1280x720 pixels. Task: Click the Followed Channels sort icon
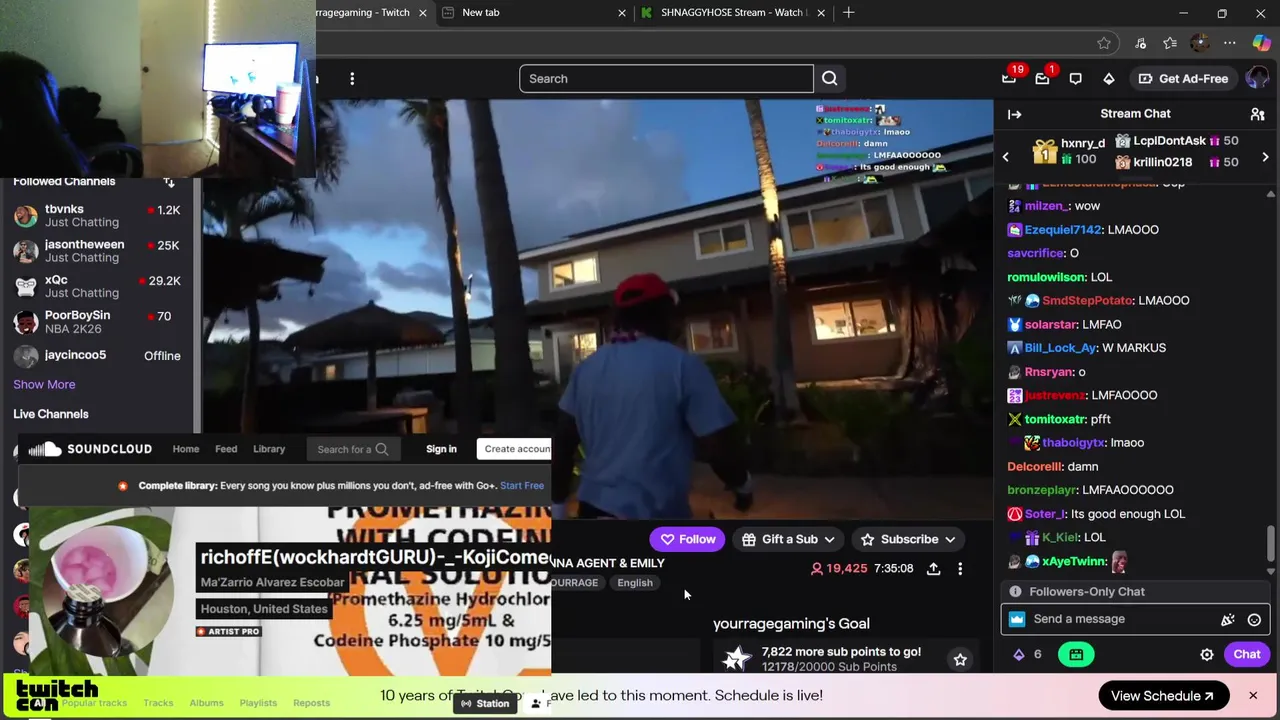(x=169, y=181)
